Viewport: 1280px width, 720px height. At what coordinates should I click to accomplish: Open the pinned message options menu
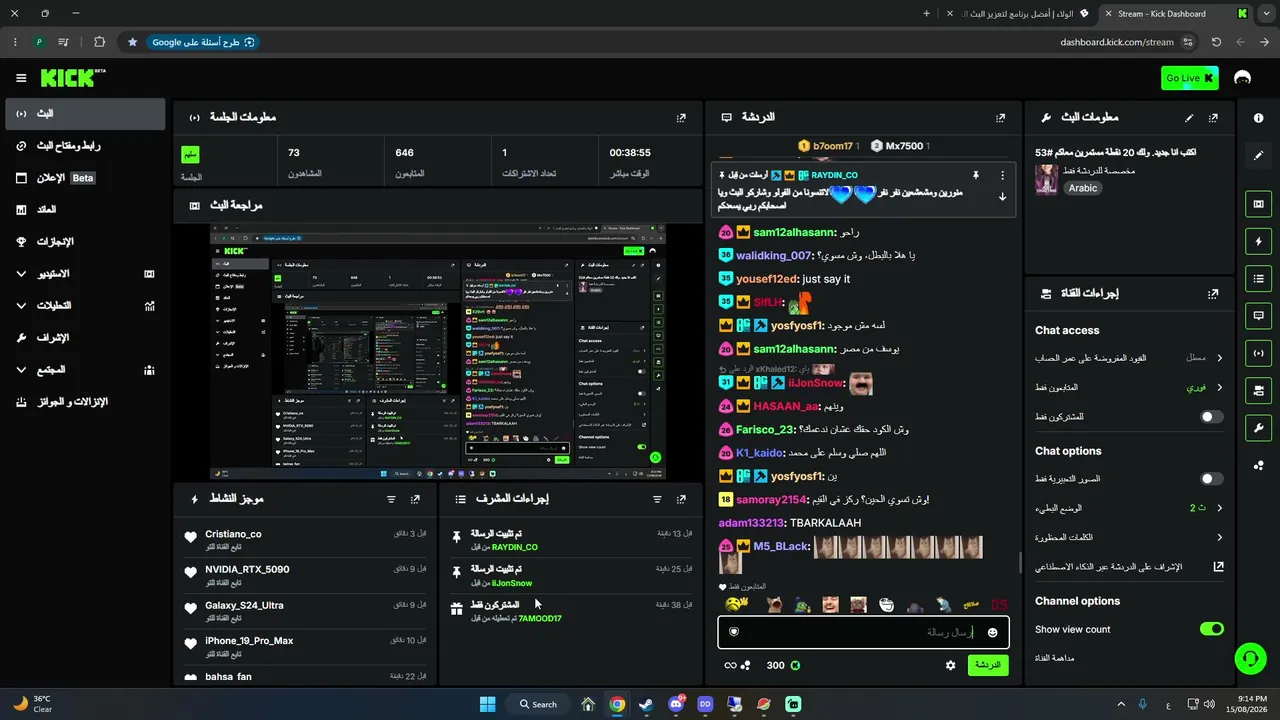coord(1002,175)
